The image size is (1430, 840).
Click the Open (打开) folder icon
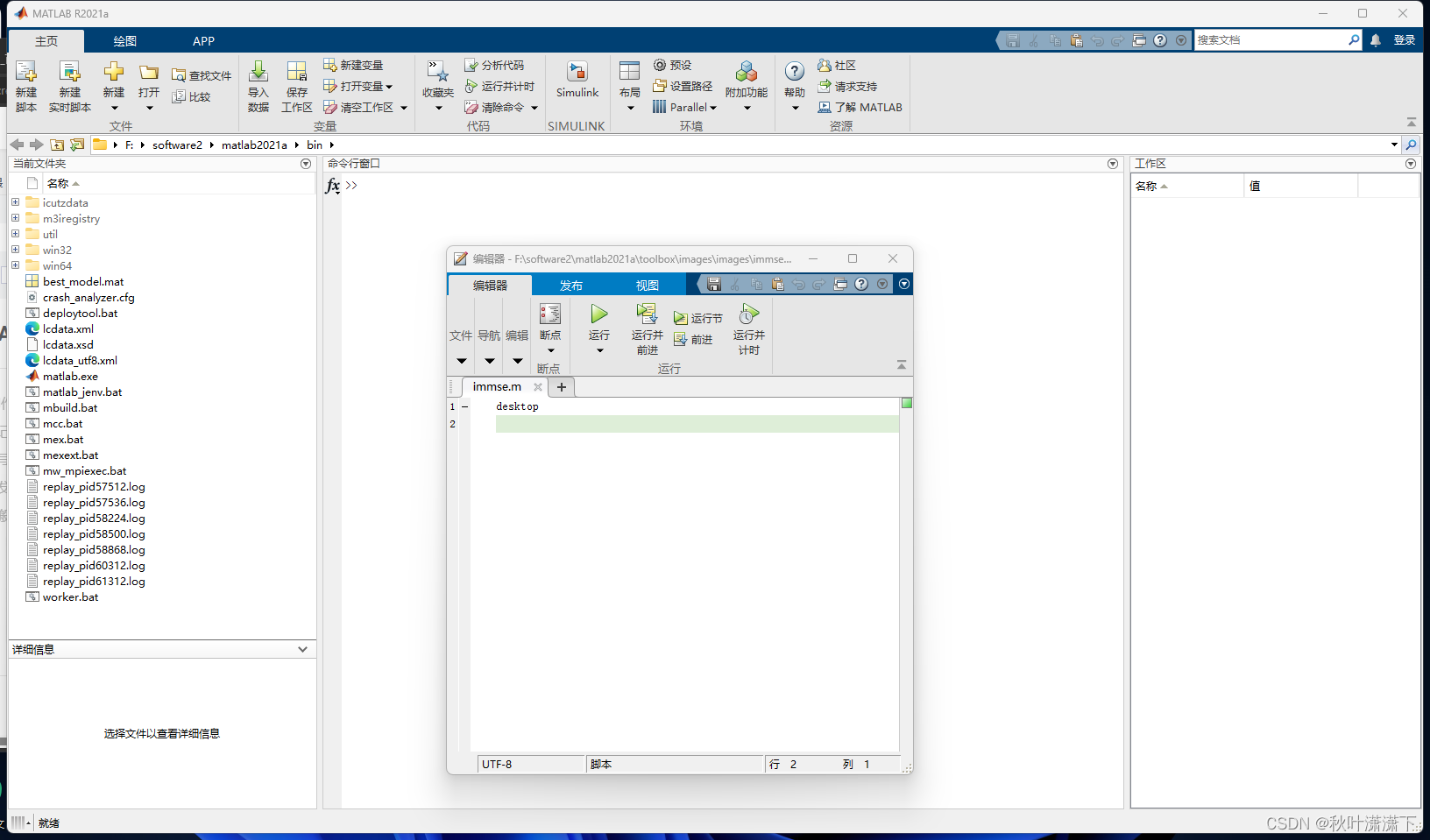[x=149, y=72]
